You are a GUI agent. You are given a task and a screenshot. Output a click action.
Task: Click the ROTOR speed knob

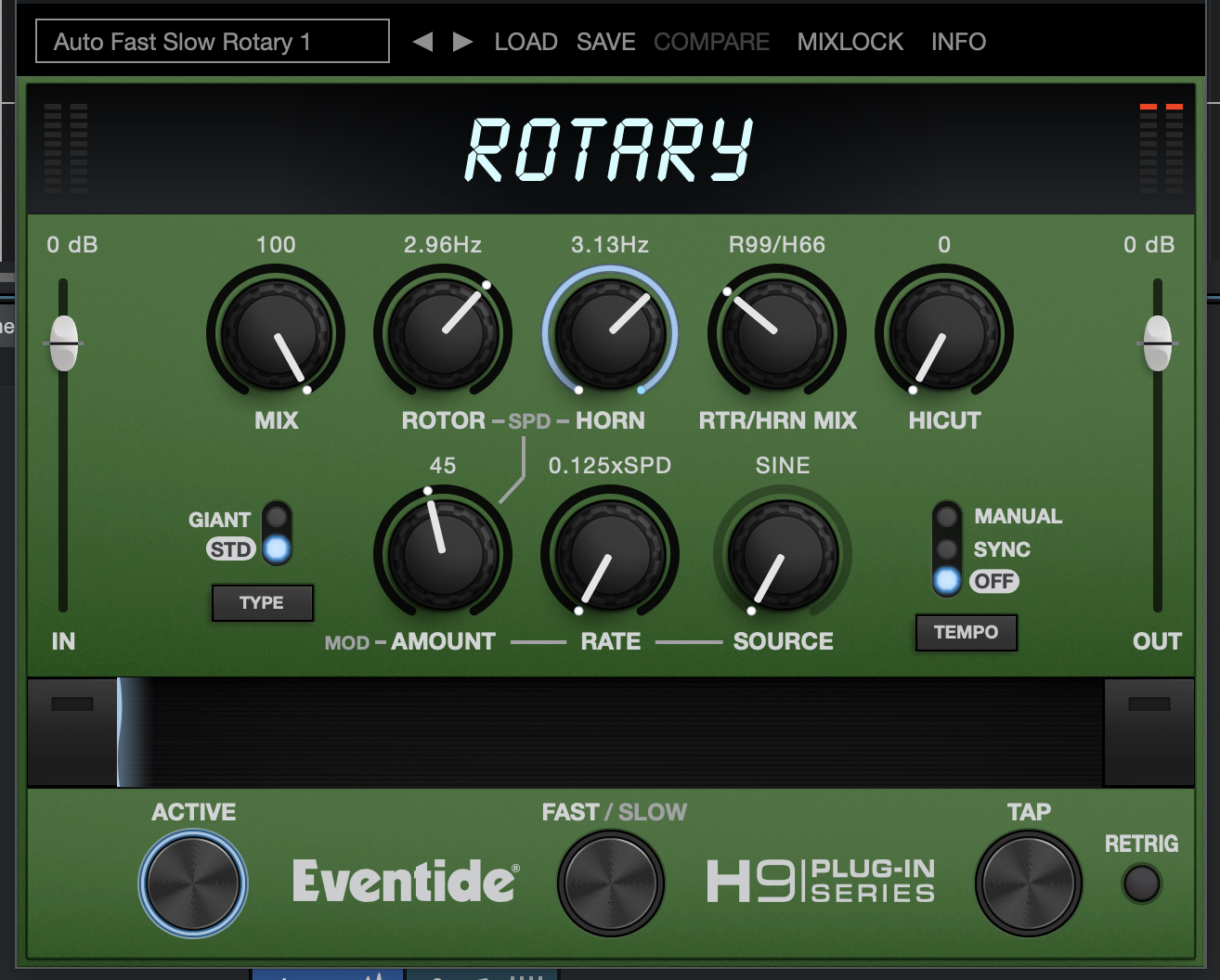coord(443,333)
